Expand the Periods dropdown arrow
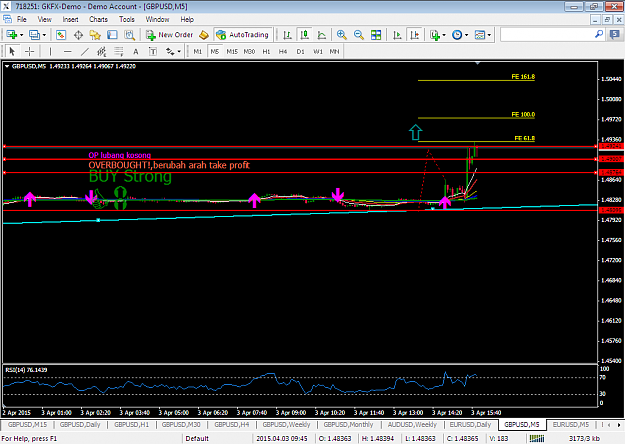 (466, 35)
